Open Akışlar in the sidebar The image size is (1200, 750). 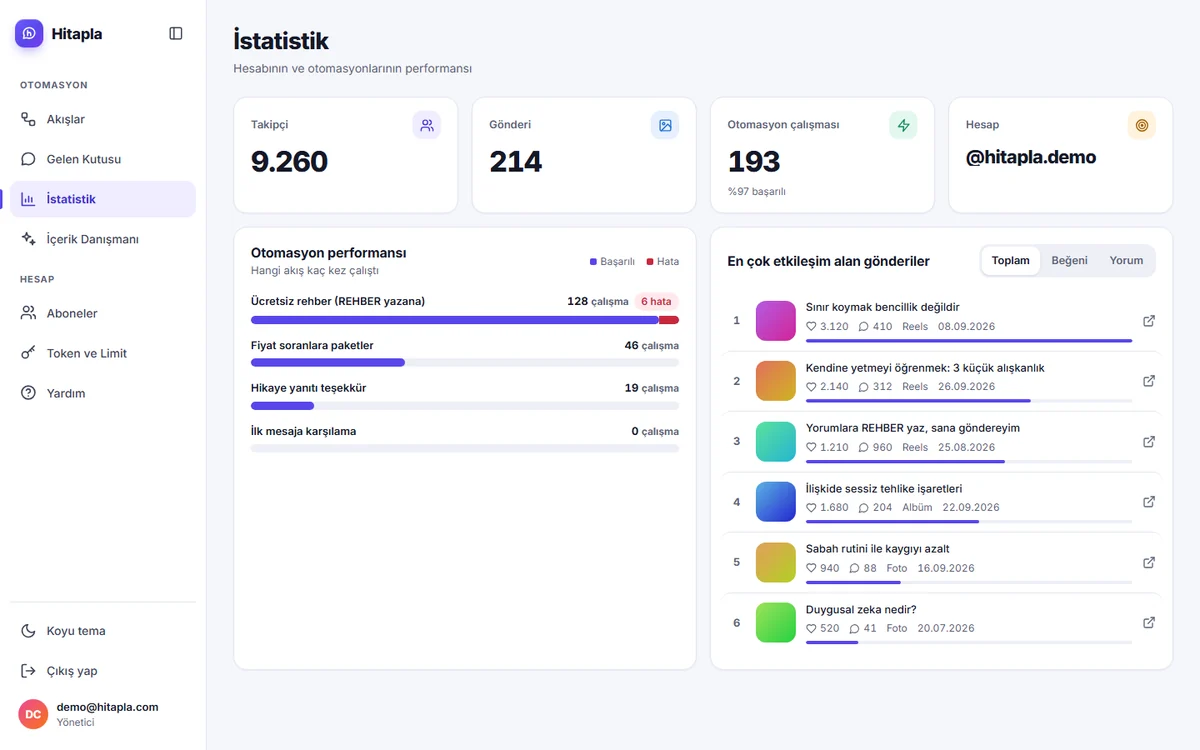tap(103, 119)
